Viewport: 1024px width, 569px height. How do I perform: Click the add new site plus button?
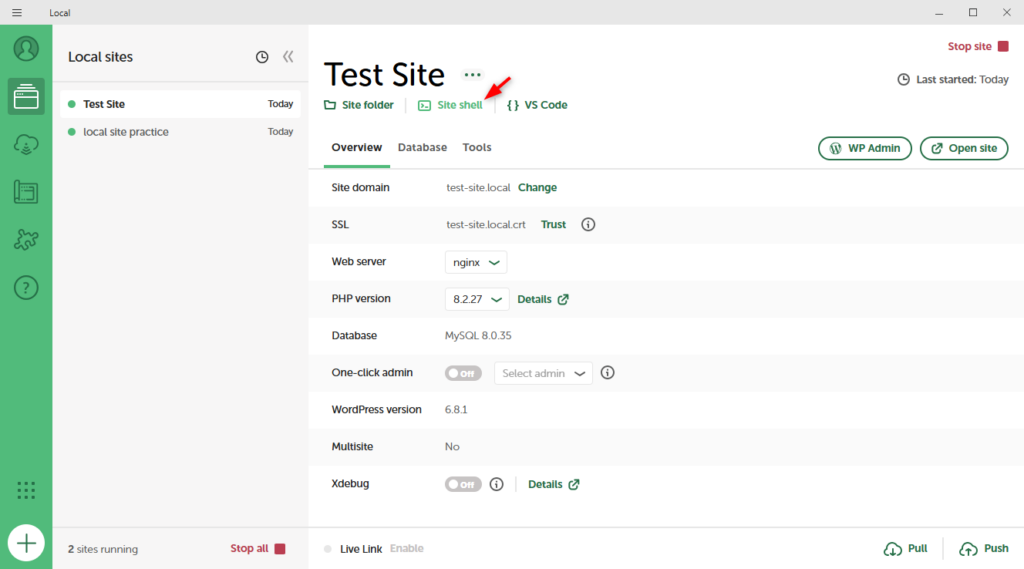click(x=26, y=543)
